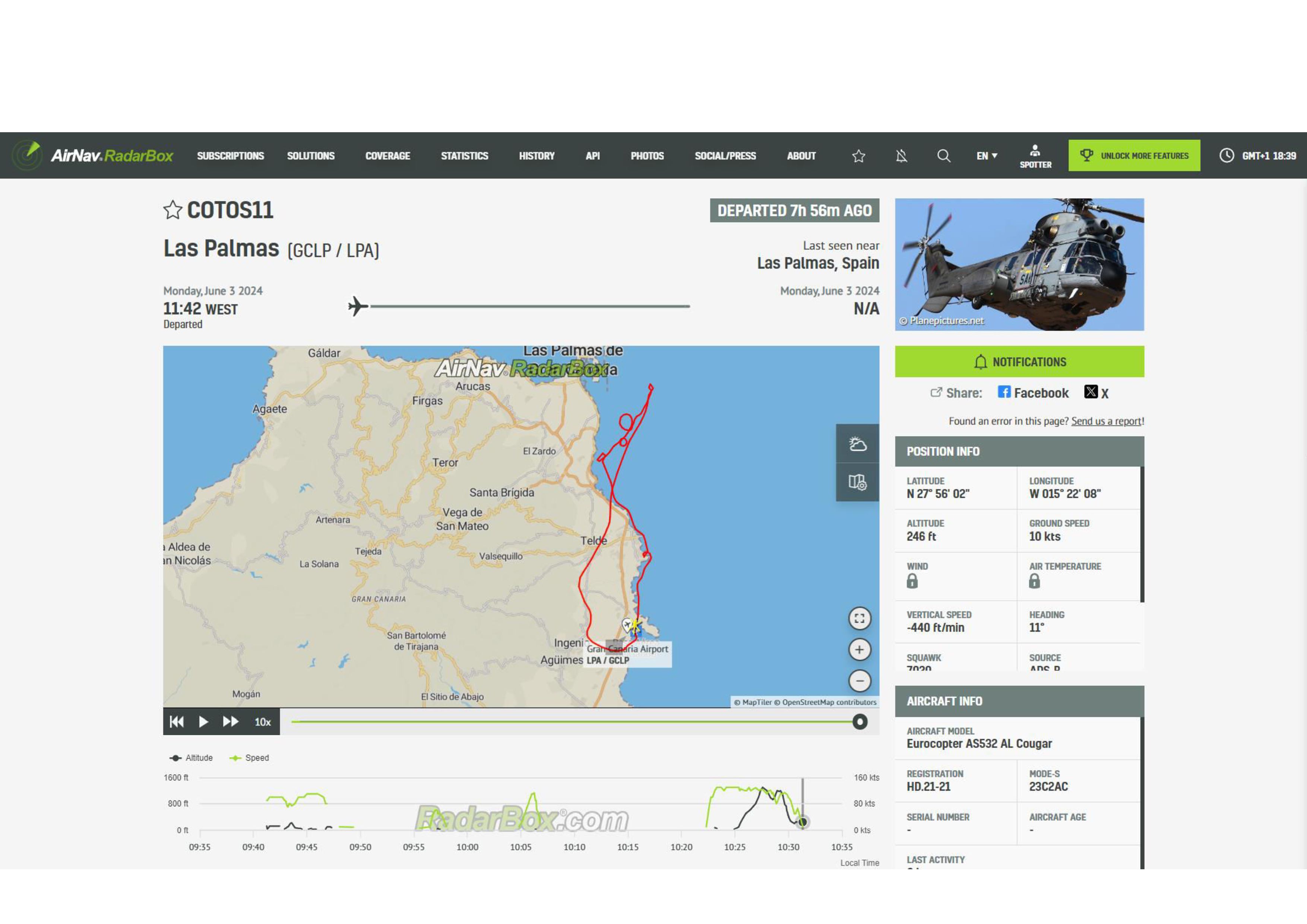
Task: Click the flight playback progress slider handle
Action: [860, 722]
